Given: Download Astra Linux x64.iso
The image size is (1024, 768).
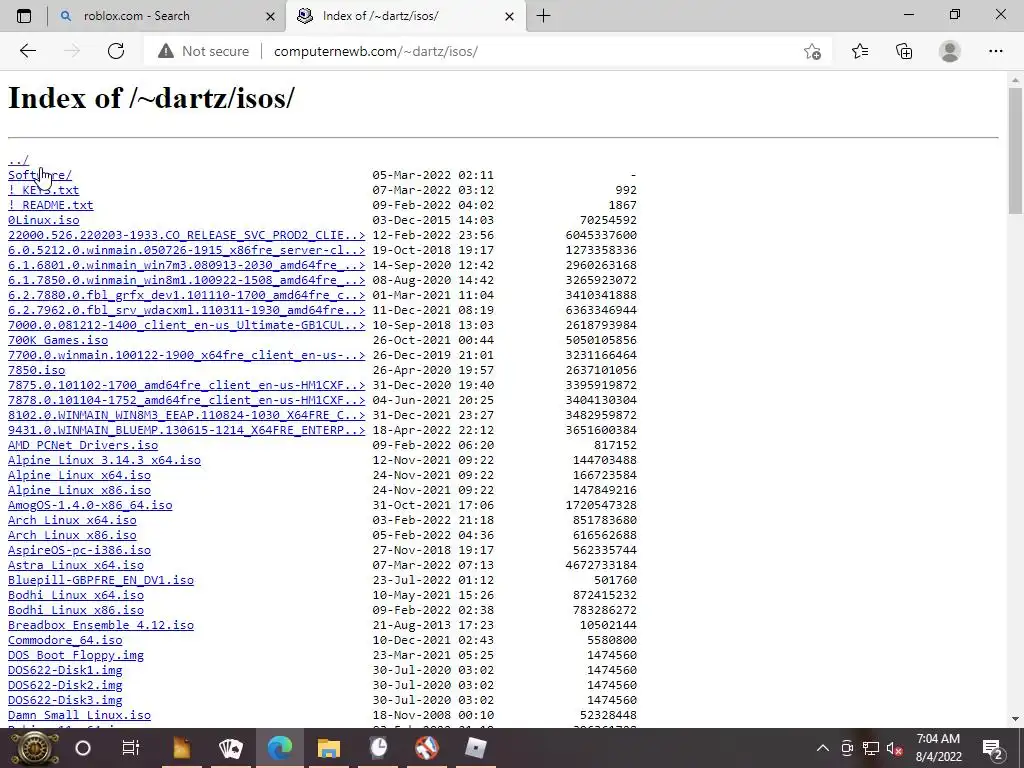Looking at the screenshot, I should 76,566.
